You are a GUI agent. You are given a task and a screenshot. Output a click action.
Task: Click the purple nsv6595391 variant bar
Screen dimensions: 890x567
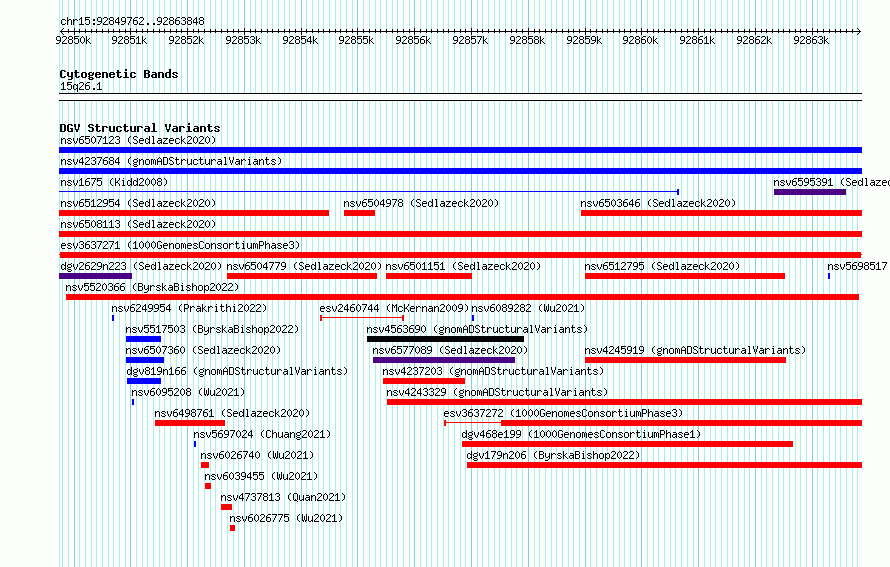(809, 192)
